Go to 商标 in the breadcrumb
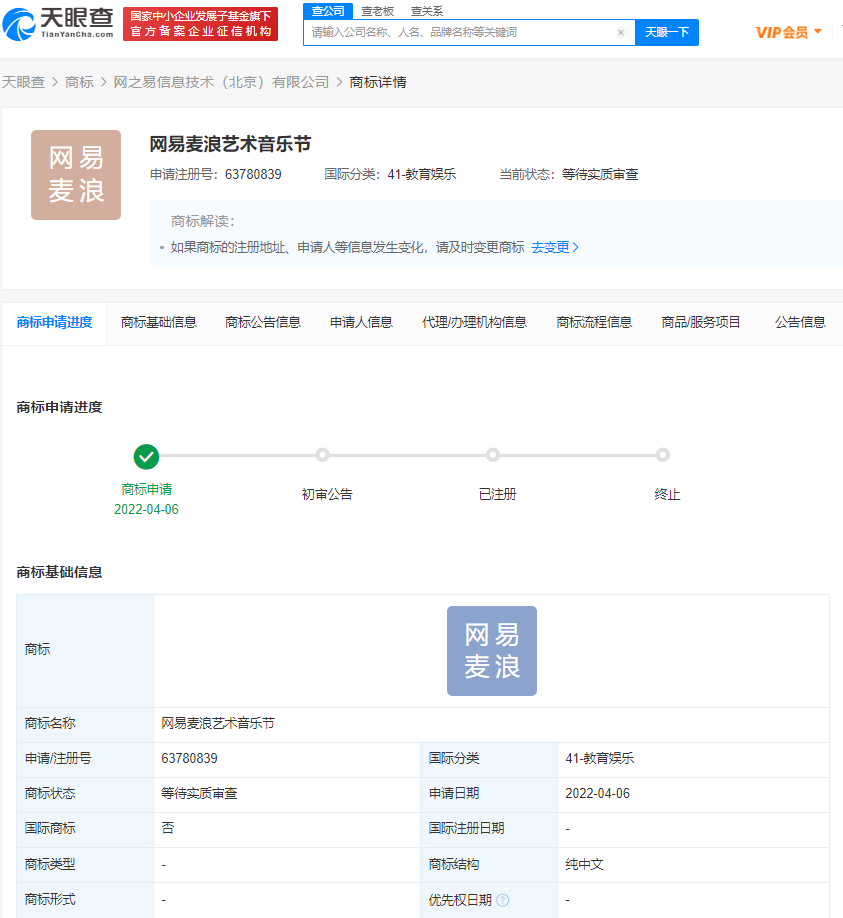Image resolution: width=843 pixels, height=918 pixels. tap(80, 82)
